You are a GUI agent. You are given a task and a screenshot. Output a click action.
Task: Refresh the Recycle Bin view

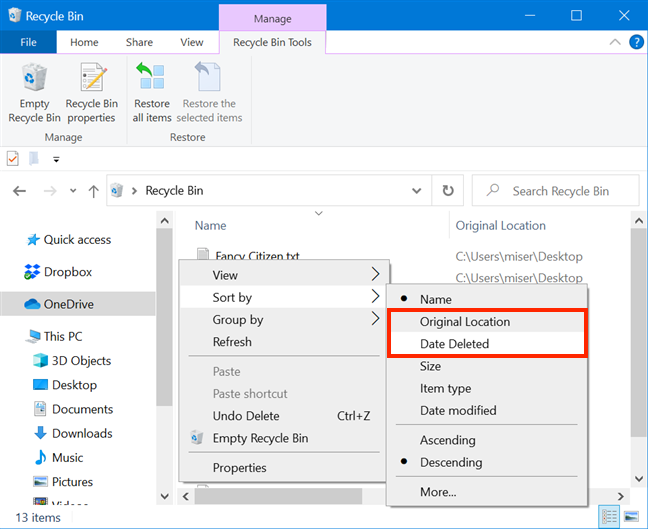tap(448, 191)
